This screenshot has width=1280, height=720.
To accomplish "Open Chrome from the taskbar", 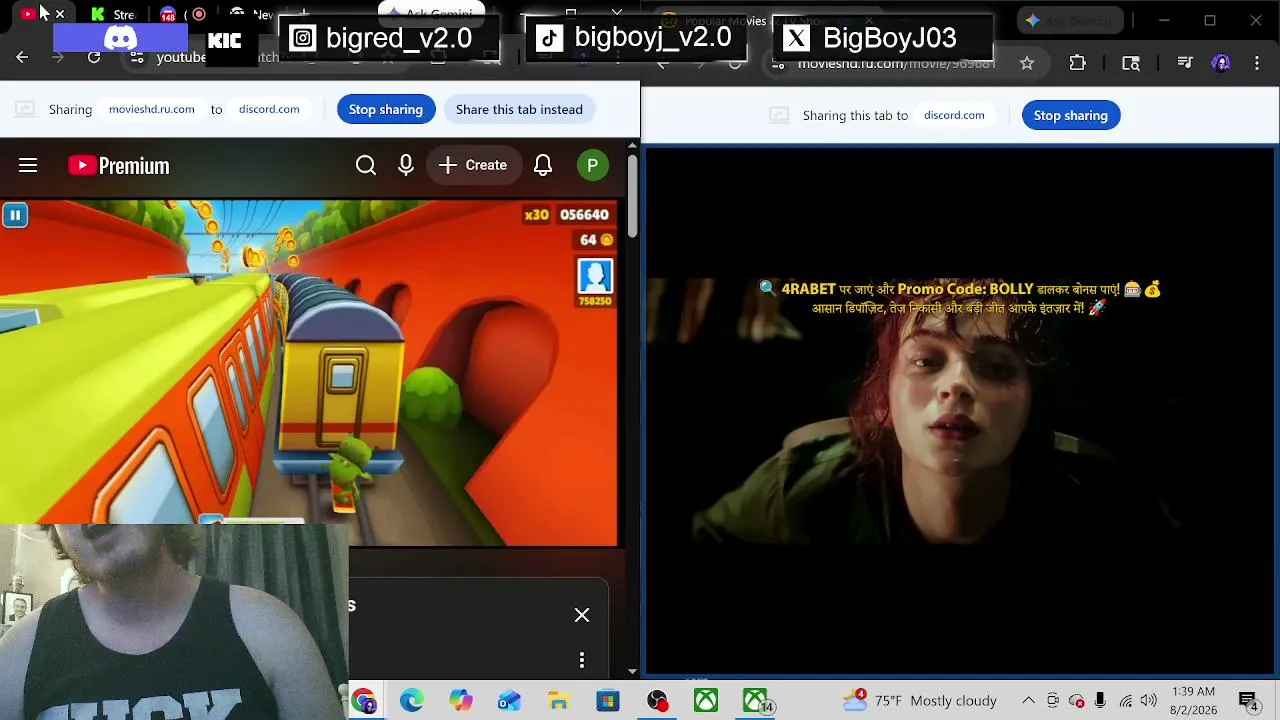I will (363, 701).
